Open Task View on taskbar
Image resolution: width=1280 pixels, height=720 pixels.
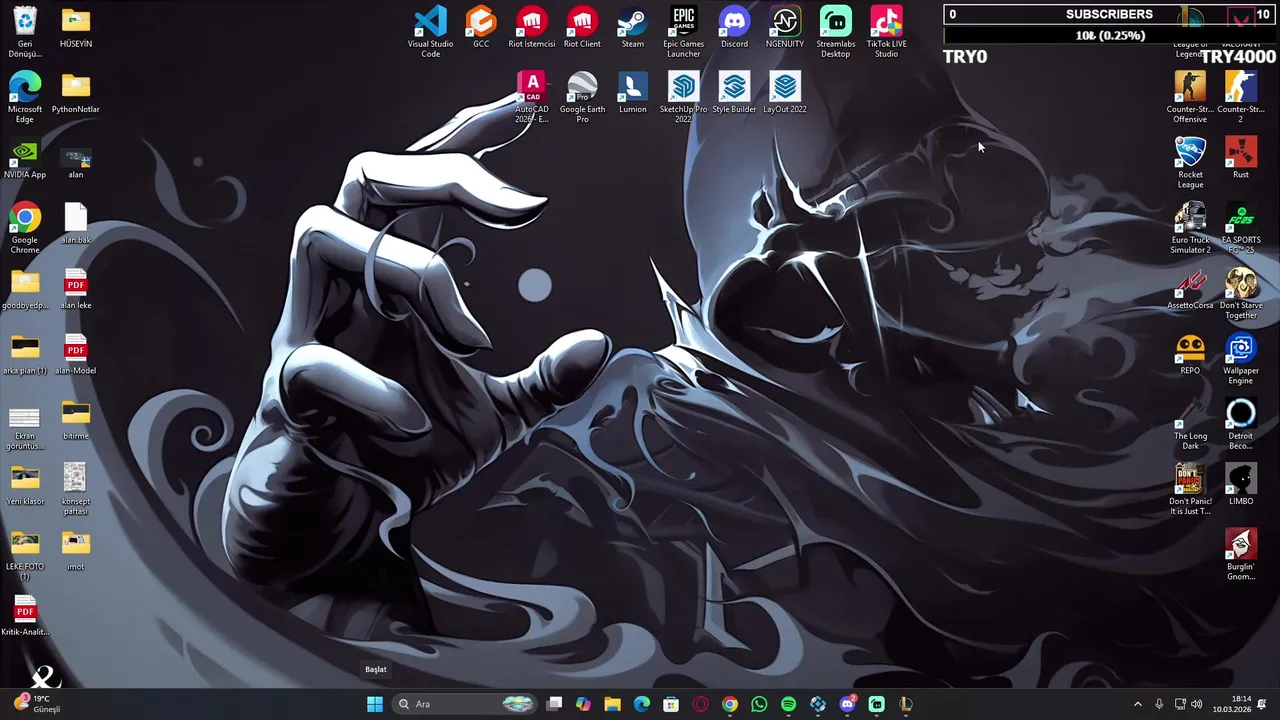click(x=555, y=704)
